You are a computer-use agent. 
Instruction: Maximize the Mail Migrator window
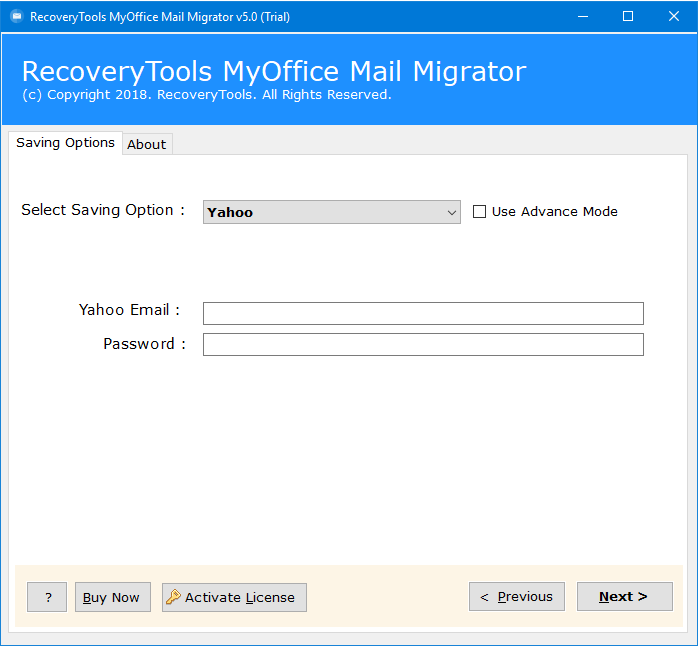coord(628,16)
